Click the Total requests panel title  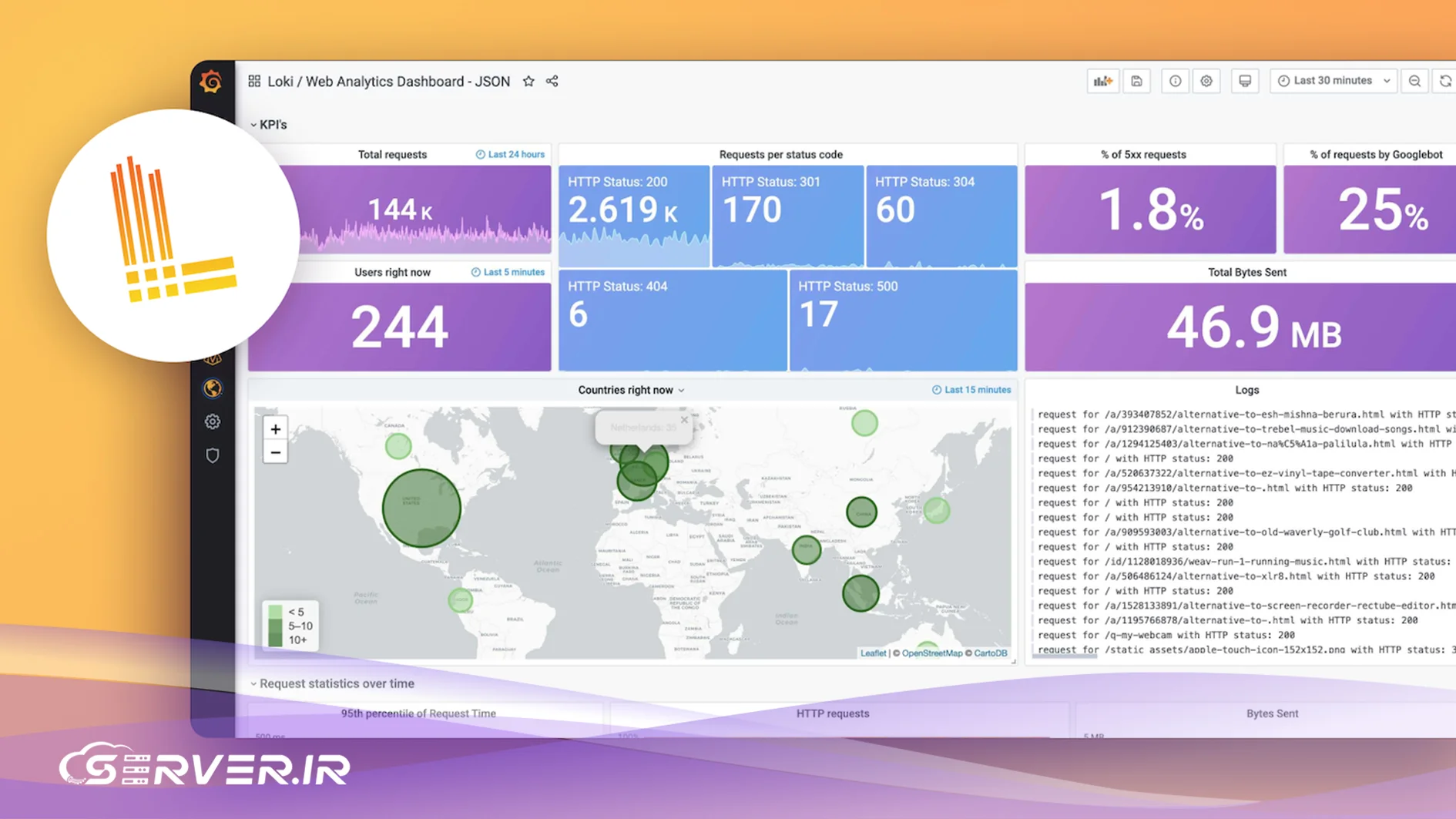[392, 155]
